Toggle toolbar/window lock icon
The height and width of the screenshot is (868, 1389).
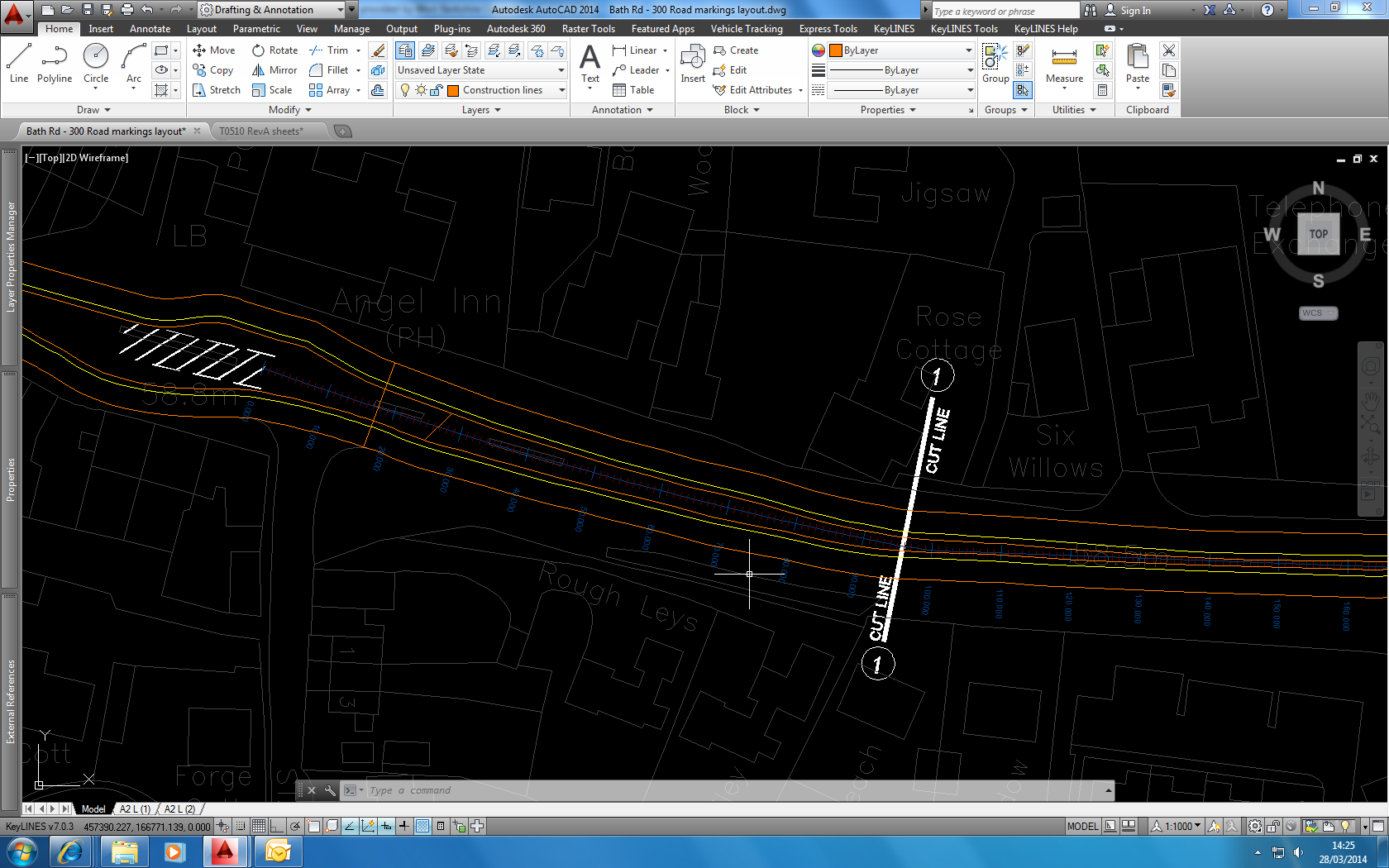1273,826
